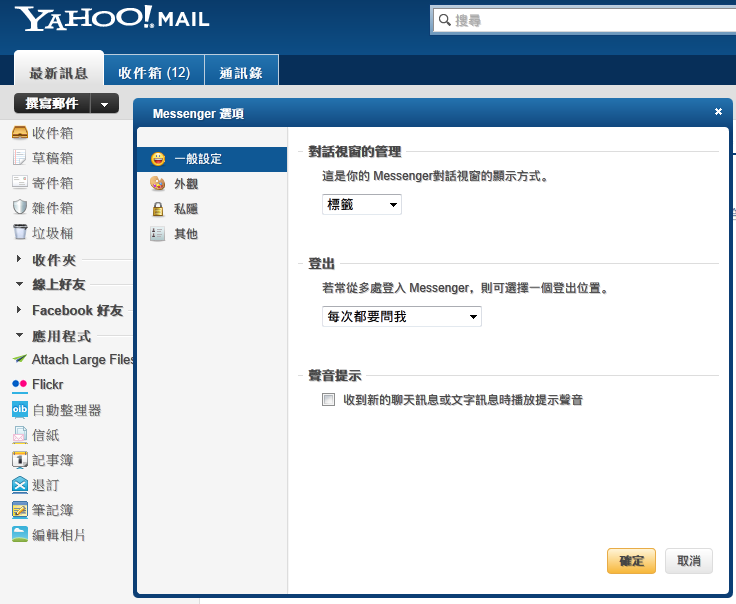The image size is (736, 604).
Task: Open the 自動整理器 application link
Action: click(67, 410)
